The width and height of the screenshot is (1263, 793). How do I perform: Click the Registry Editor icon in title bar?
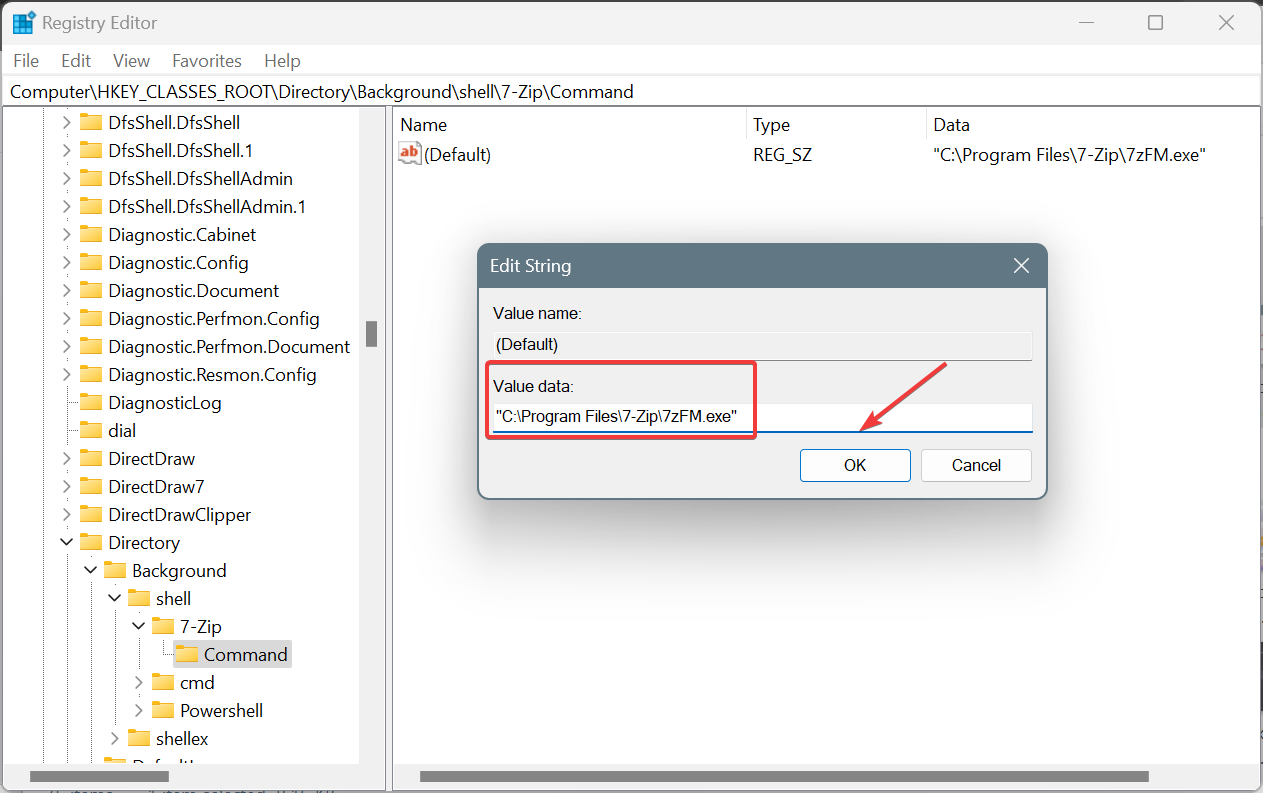click(x=21, y=21)
